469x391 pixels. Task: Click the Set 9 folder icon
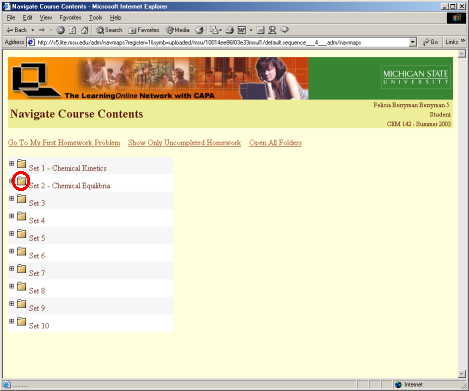click(x=22, y=304)
